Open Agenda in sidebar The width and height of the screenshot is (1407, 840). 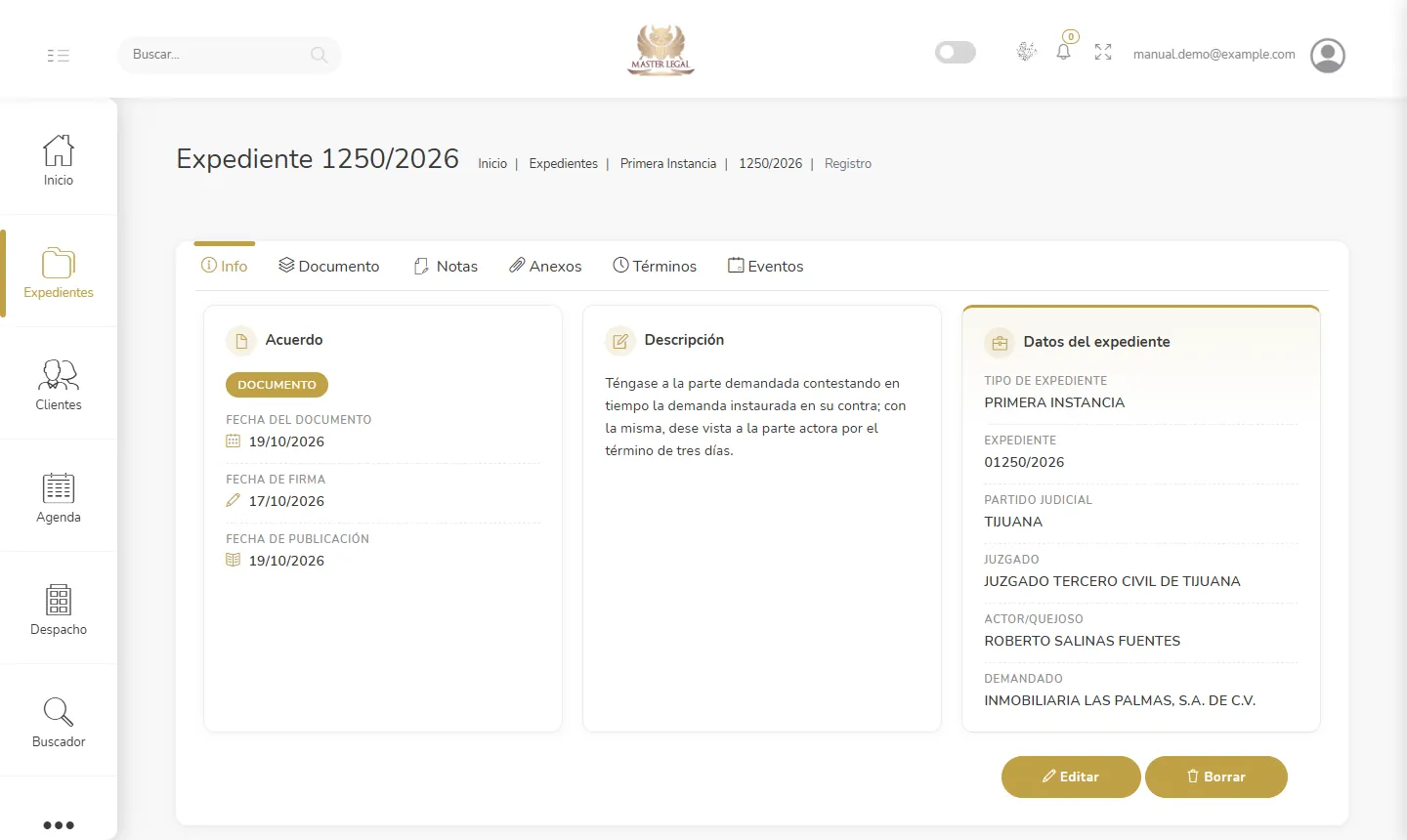point(59,497)
